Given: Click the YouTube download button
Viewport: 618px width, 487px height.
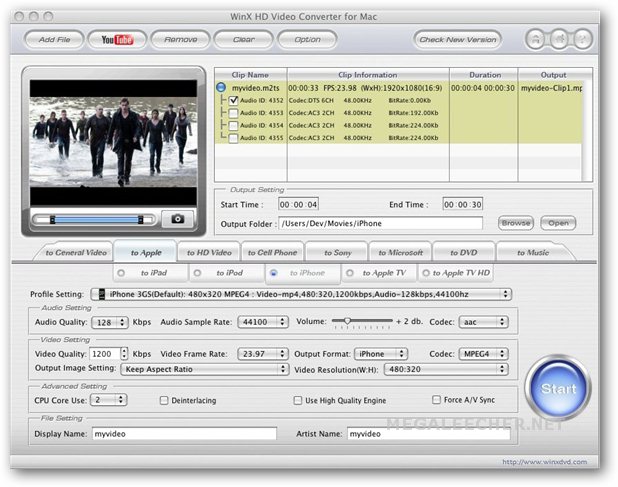Looking at the screenshot, I should 117,39.
